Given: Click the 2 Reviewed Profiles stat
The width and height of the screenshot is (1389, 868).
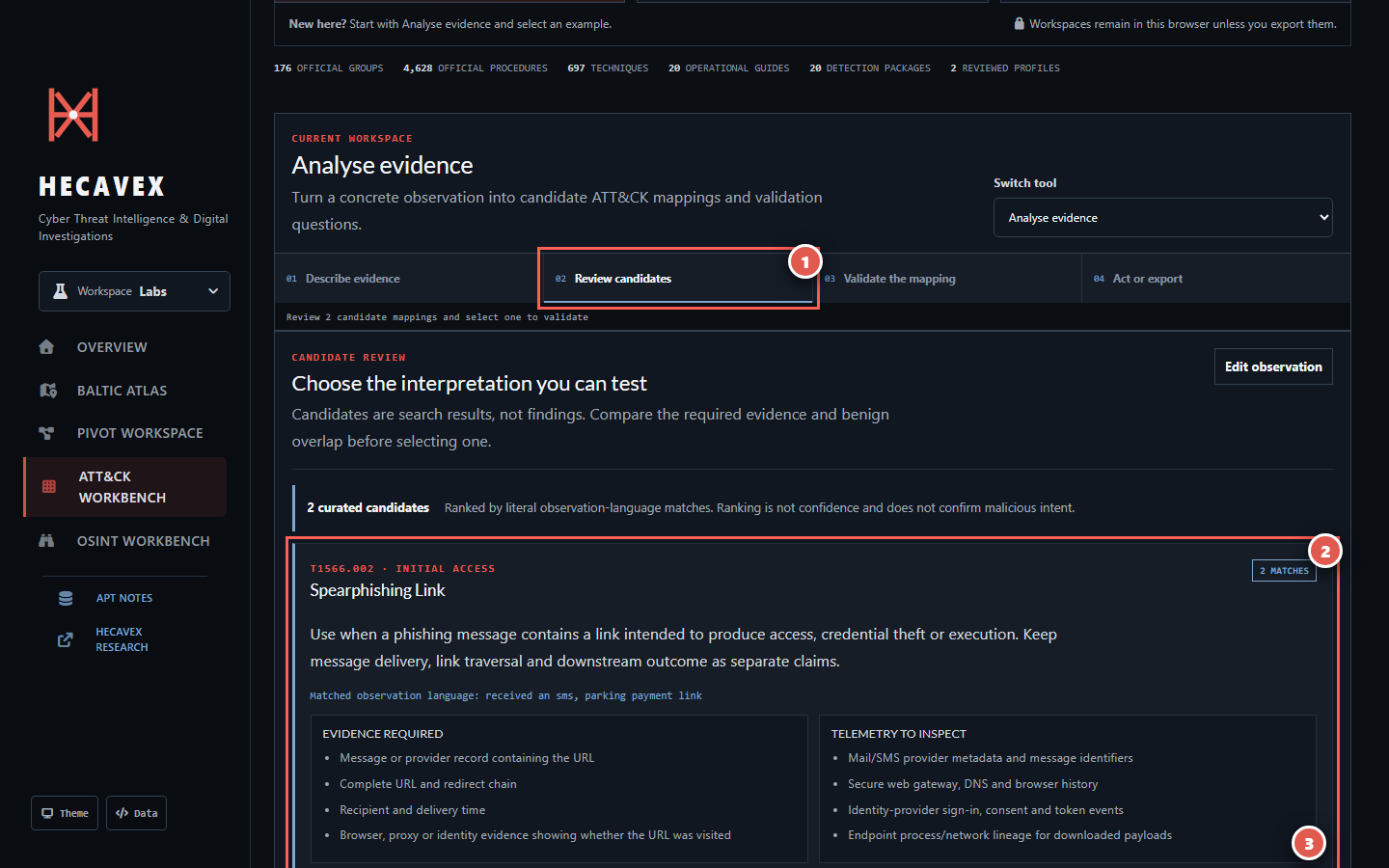Looking at the screenshot, I should (1005, 68).
